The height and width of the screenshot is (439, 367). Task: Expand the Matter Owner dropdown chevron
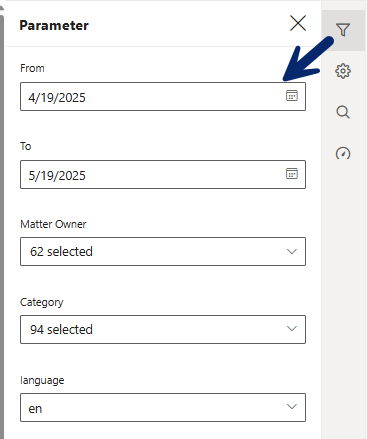coord(292,252)
